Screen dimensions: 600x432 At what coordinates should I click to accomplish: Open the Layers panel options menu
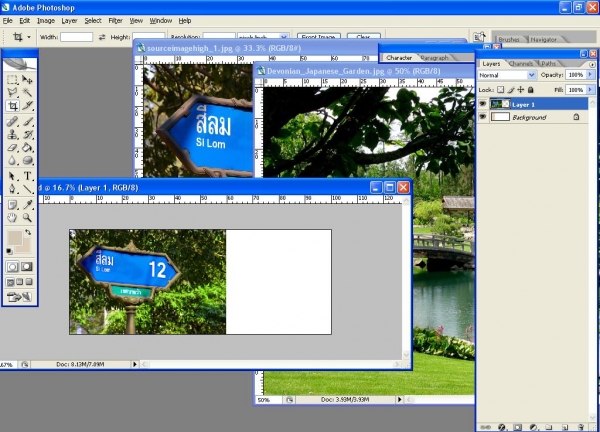click(x=592, y=64)
